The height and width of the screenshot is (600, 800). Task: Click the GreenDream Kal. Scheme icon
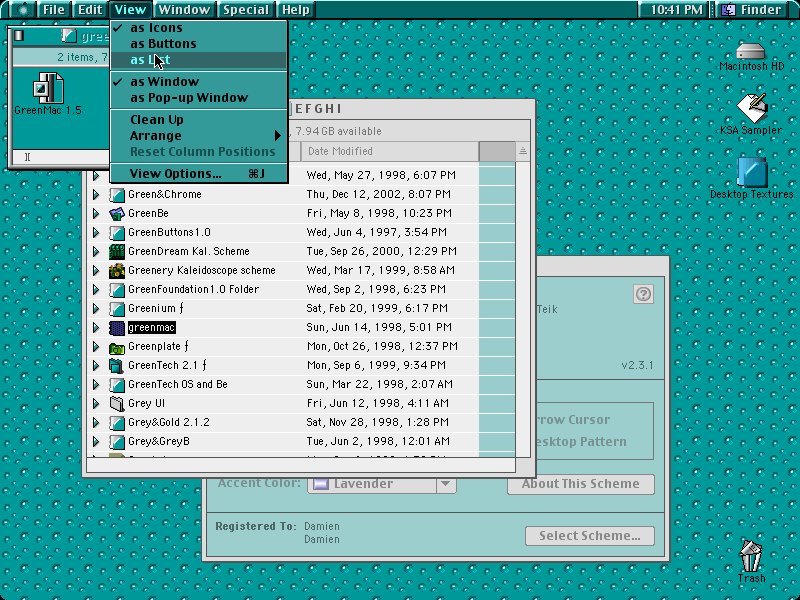(x=117, y=252)
